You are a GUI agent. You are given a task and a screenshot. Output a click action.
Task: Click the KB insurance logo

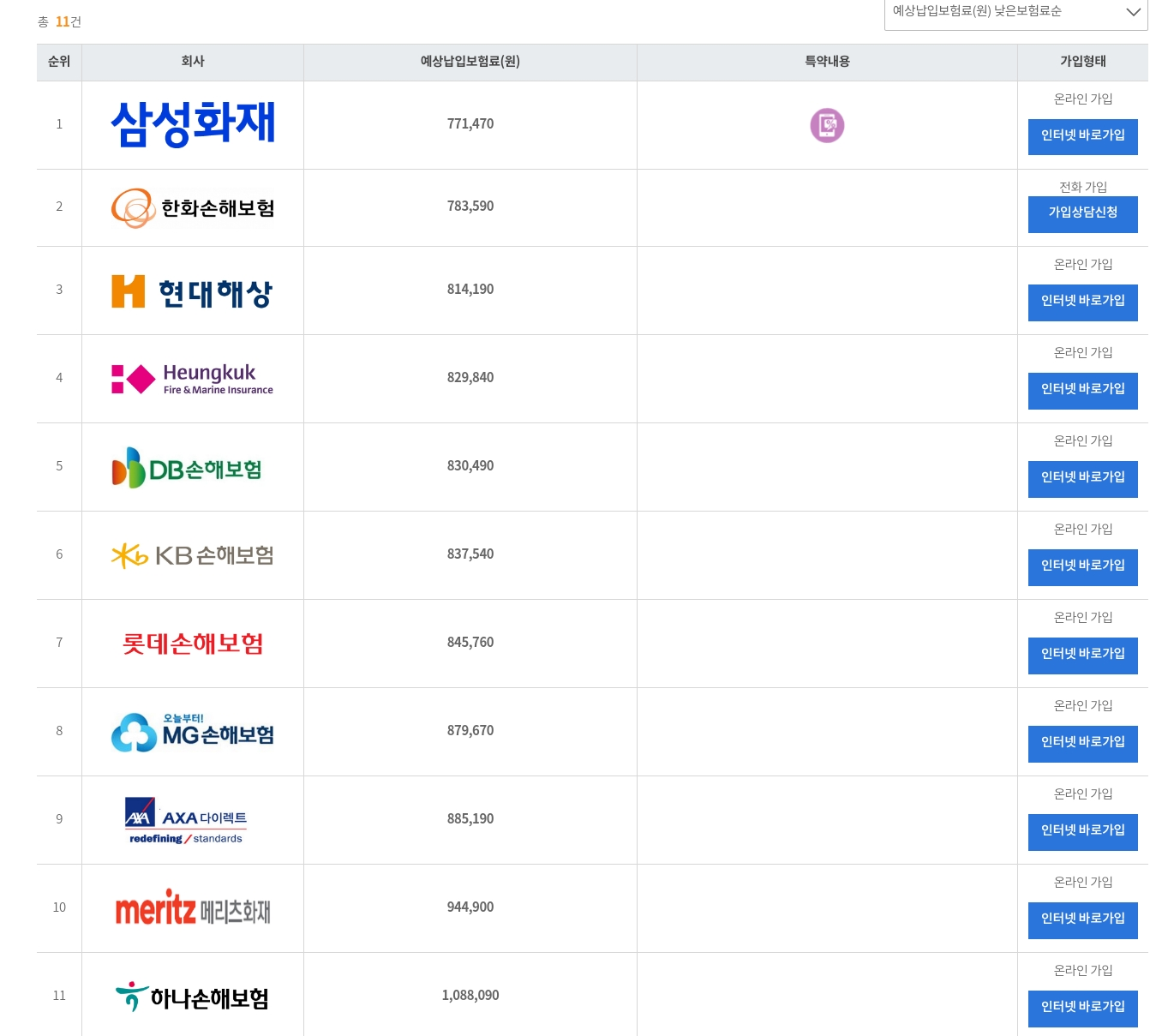[193, 555]
